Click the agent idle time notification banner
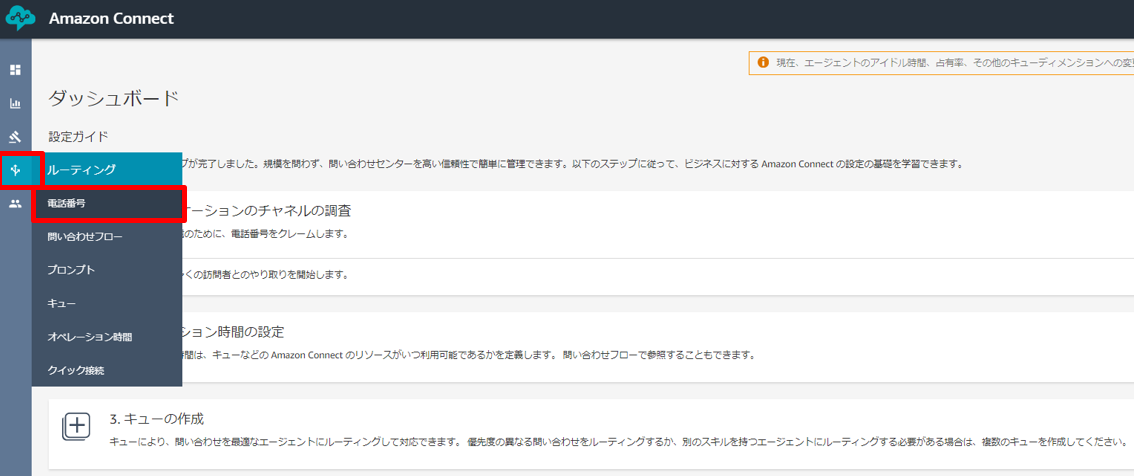The image size is (1134, 476). [941, 63]
